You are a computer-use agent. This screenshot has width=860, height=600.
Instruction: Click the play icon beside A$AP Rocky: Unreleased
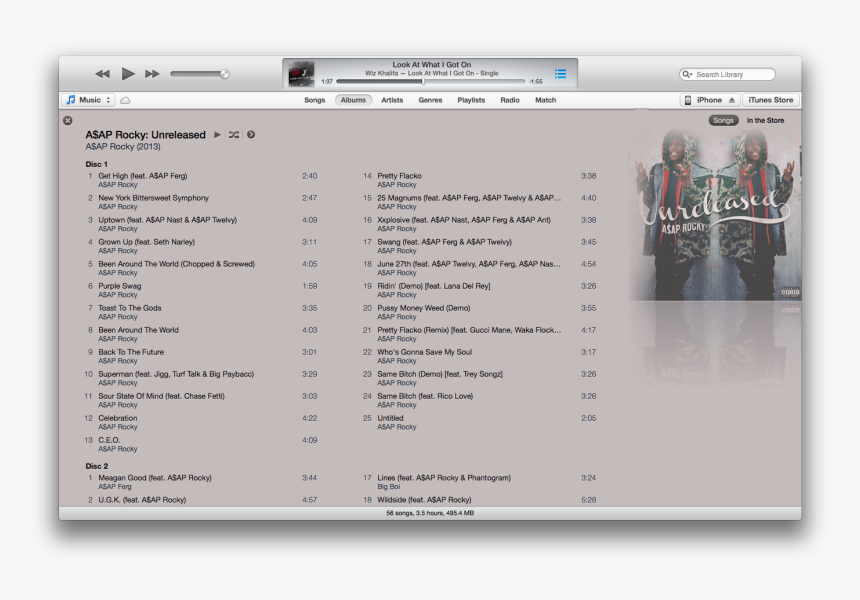pos(217,133)
